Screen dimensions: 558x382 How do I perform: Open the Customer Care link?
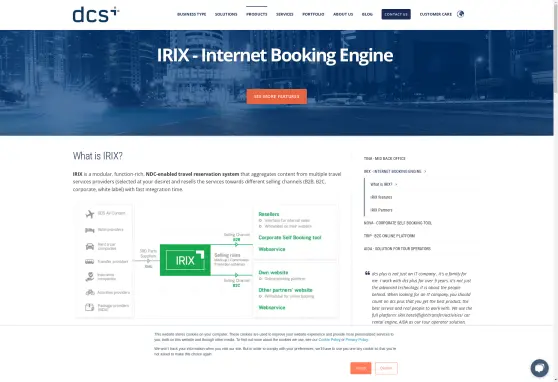tap(436, 14)
